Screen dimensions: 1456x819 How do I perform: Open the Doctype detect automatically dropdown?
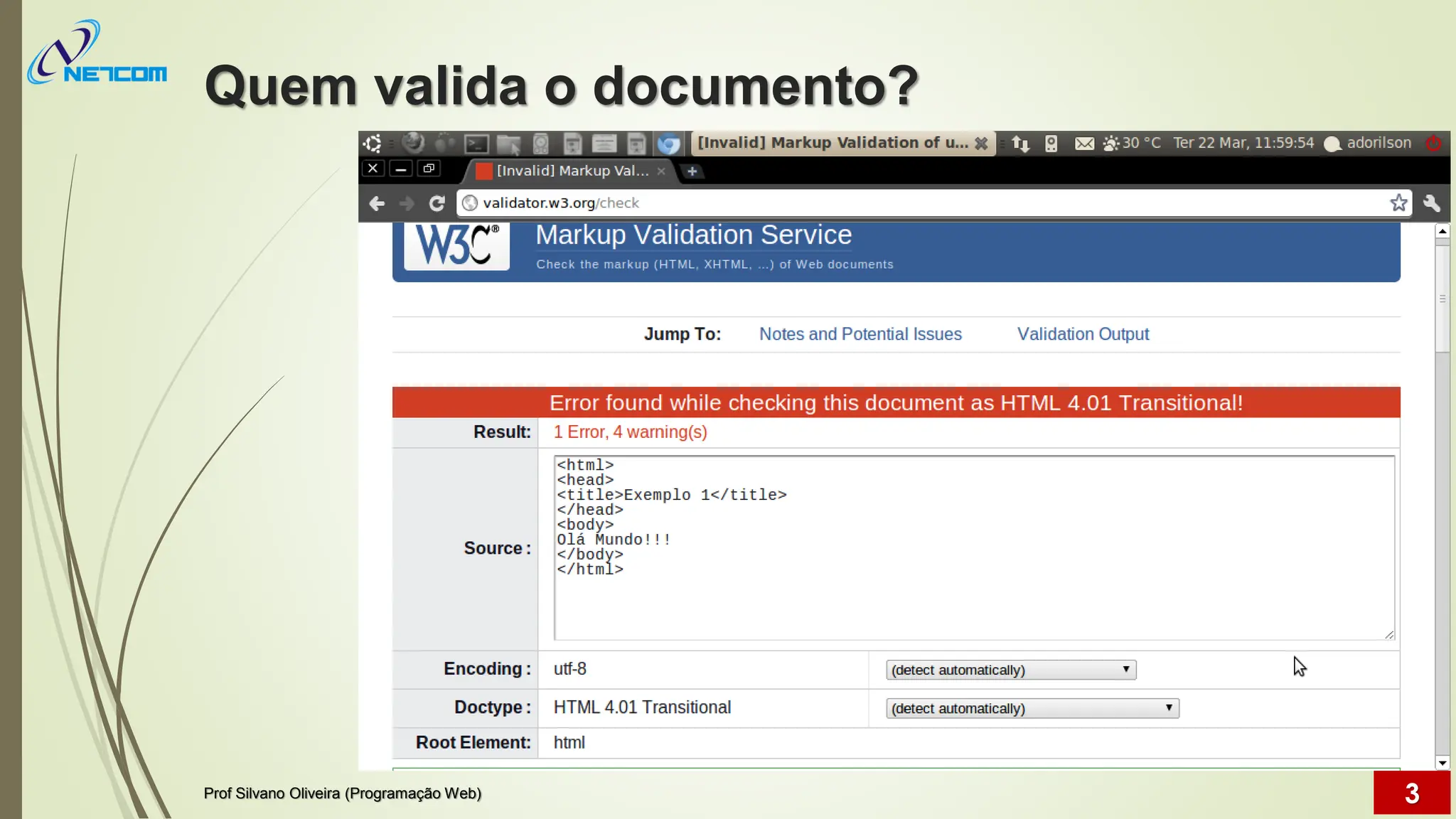point(1032,708)
